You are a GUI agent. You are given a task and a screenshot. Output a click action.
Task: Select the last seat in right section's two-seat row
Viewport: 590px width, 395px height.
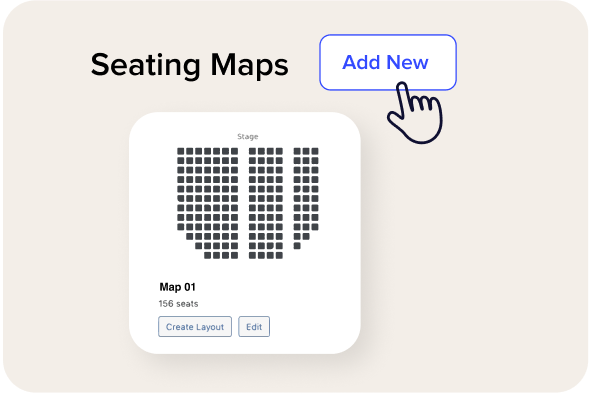pyautogui.click(x=306, y=237)
